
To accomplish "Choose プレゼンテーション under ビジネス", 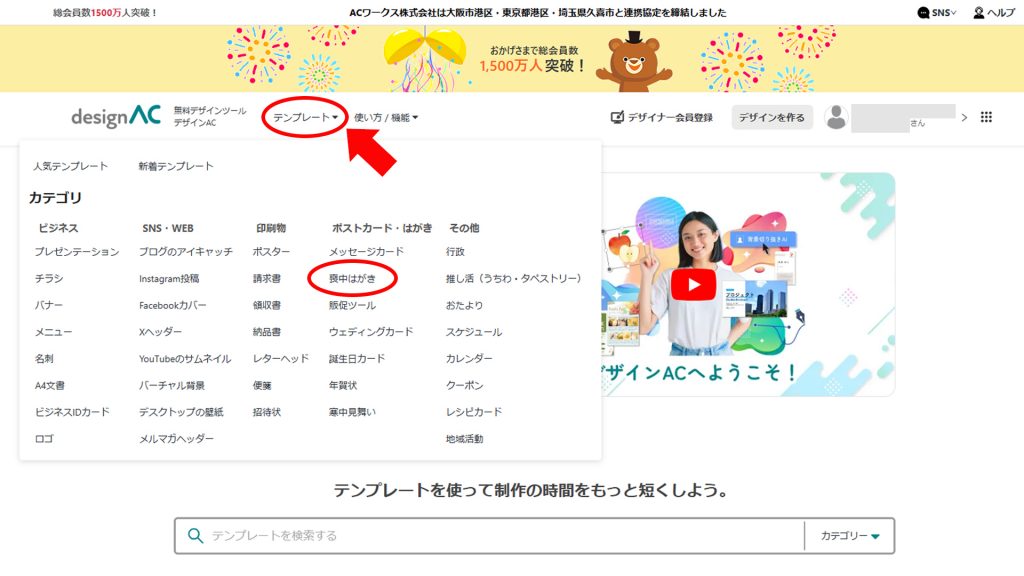I will [x=77, y=252].
